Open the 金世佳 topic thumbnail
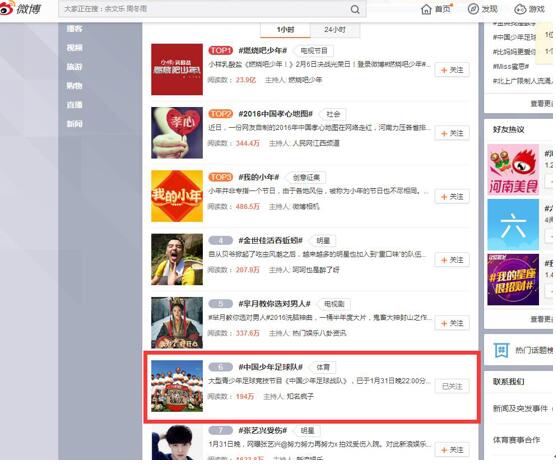The height and width of the screenshot is (464, 556). pyautogui.click(x=177, y=259)
